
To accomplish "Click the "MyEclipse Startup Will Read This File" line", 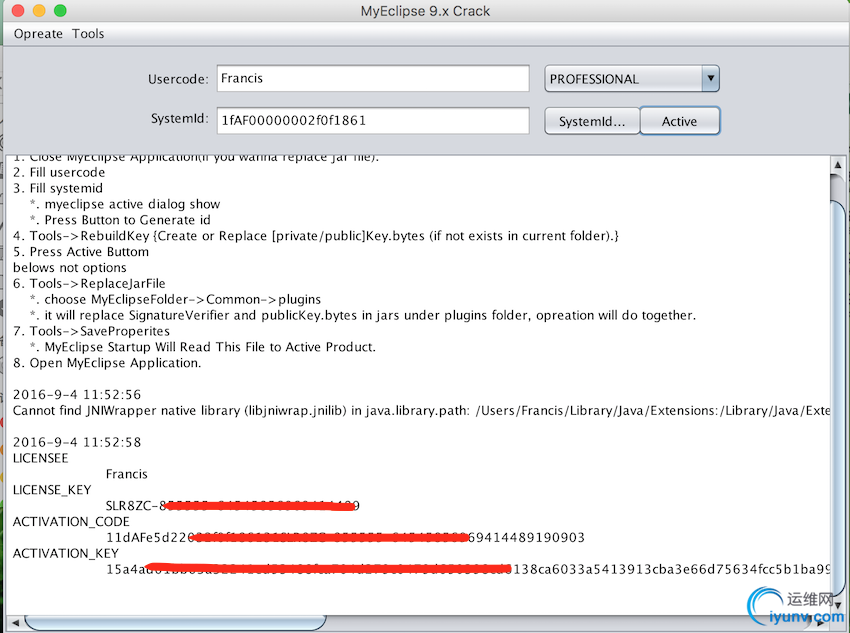I will click(x=203, y=347).
